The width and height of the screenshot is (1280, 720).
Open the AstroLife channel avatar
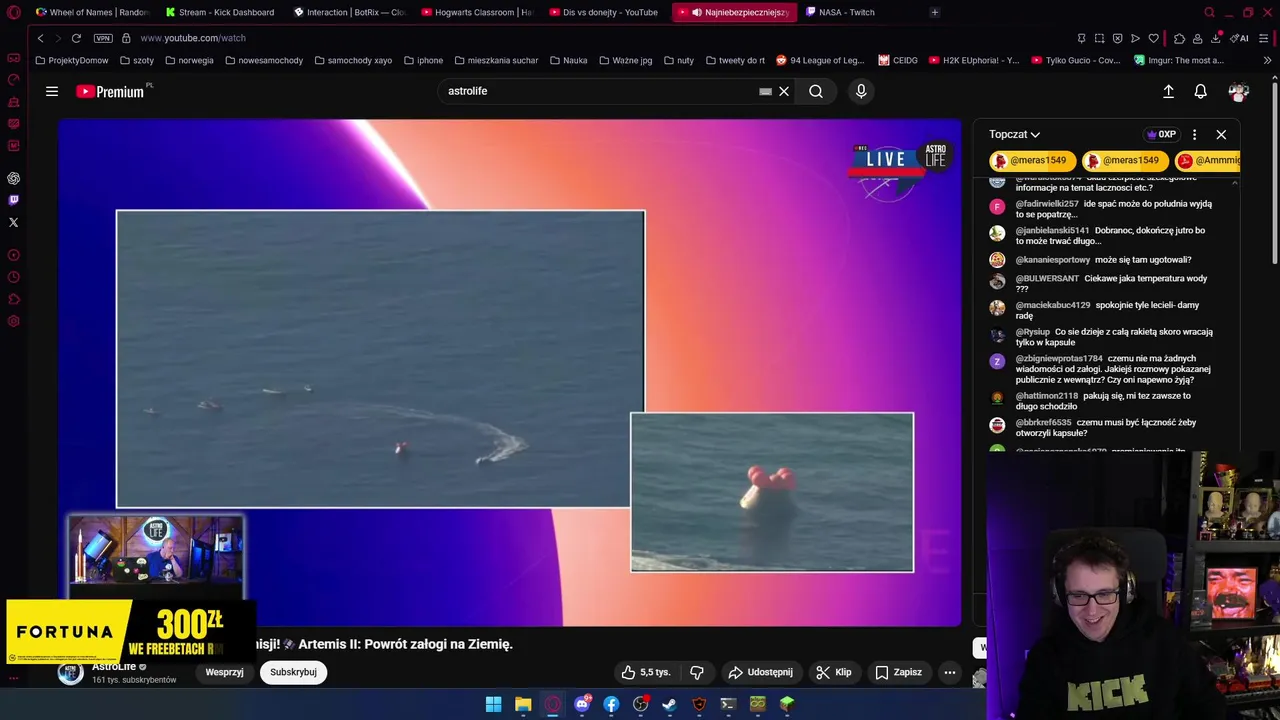[x=70, y=672]
